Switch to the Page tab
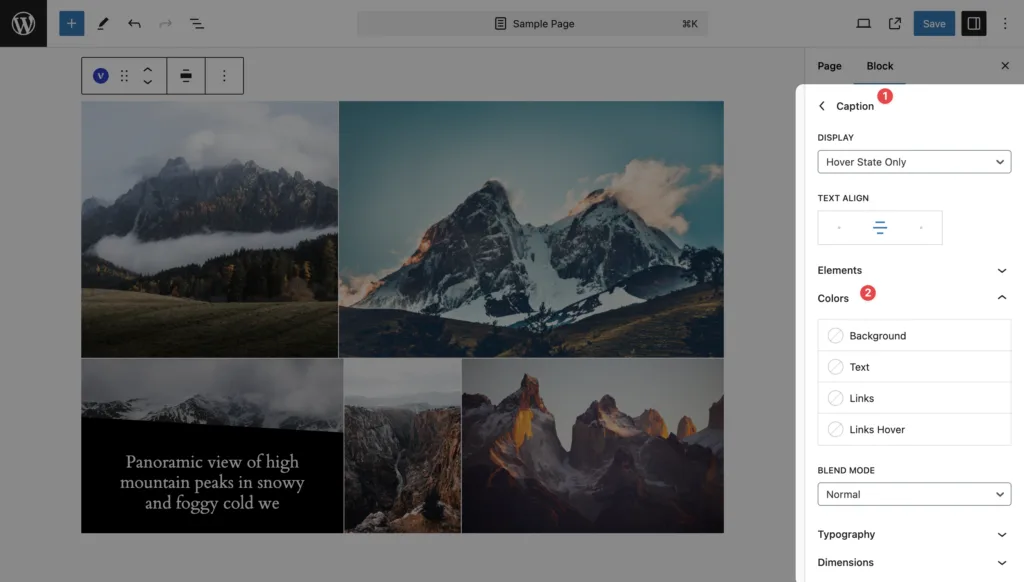Image resolution: width=1024 pixels, height=582 pixels. click(829, 65)
